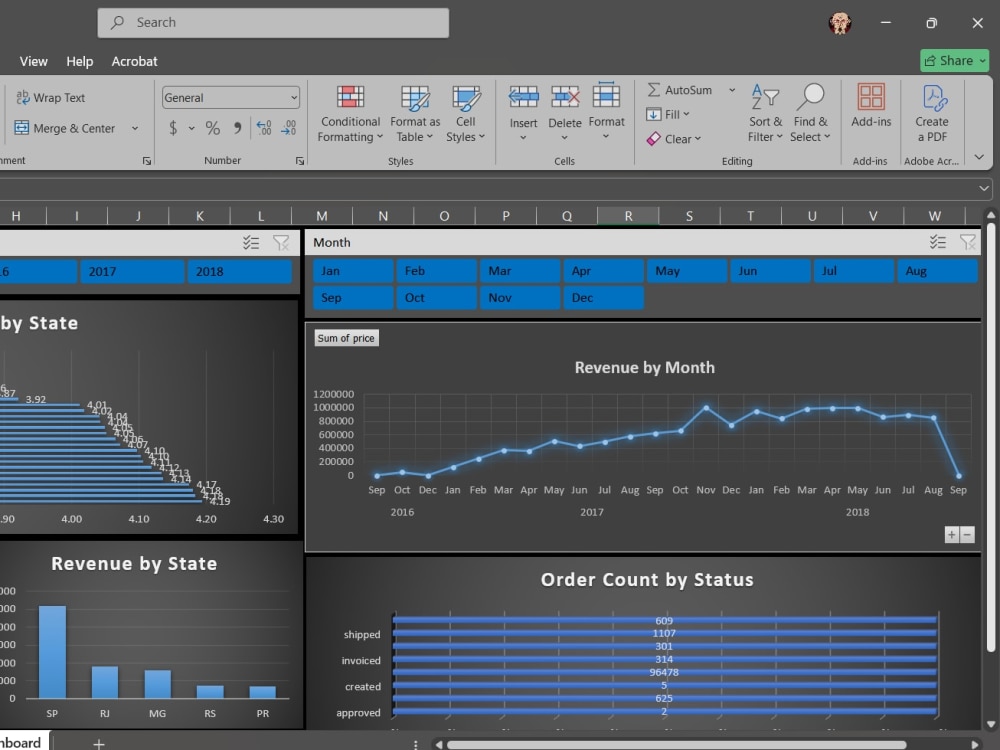The image size is (1000, 750).
Task: Decrease decimal places
Action: pos(288,128)
